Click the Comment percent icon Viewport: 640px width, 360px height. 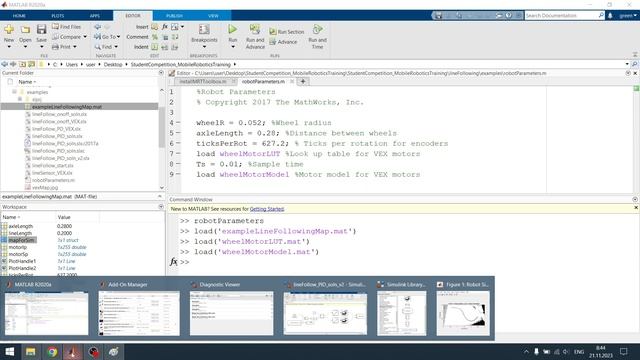point(155,37)
